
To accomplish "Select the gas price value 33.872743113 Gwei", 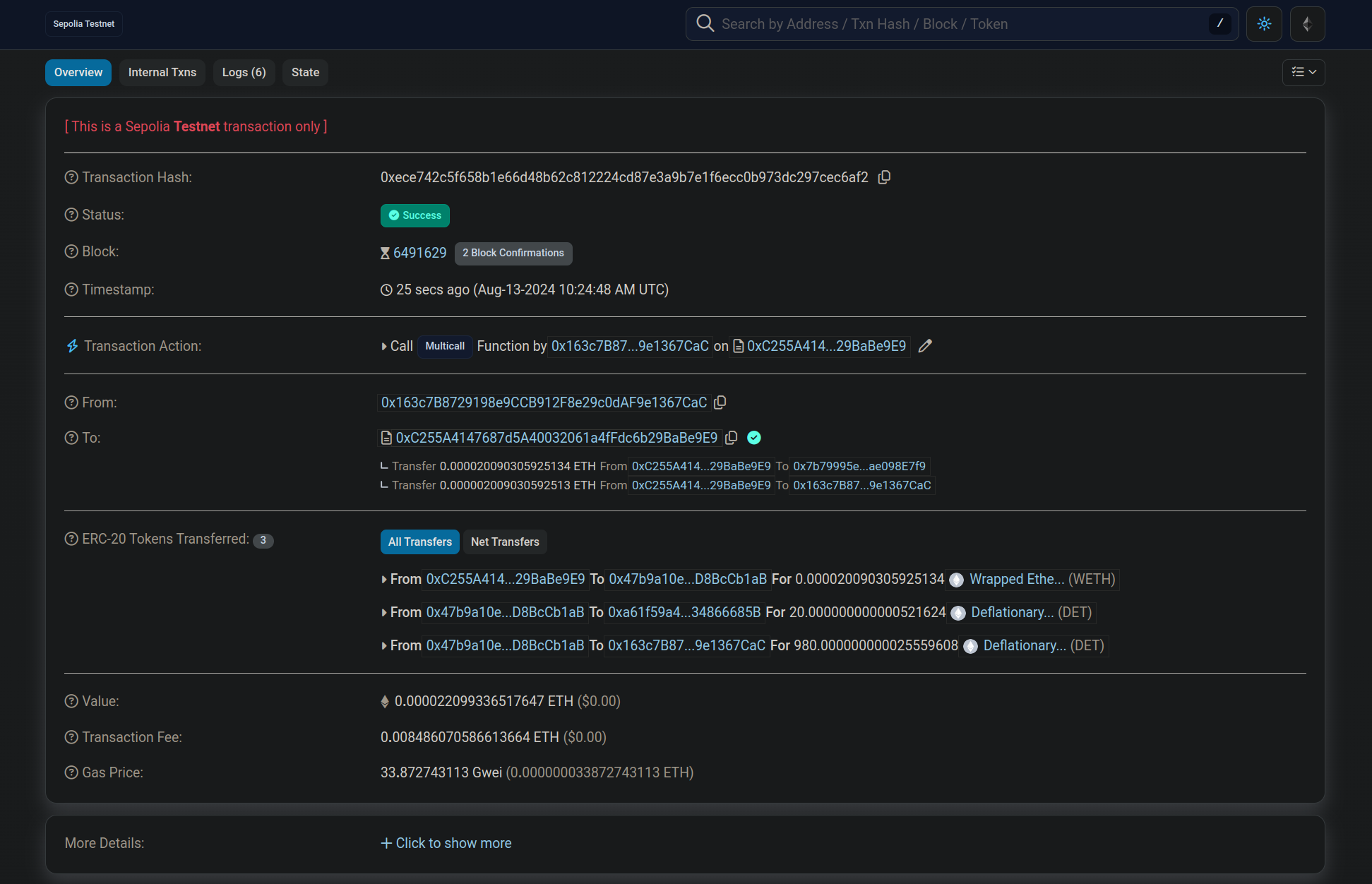I will 441,772.
